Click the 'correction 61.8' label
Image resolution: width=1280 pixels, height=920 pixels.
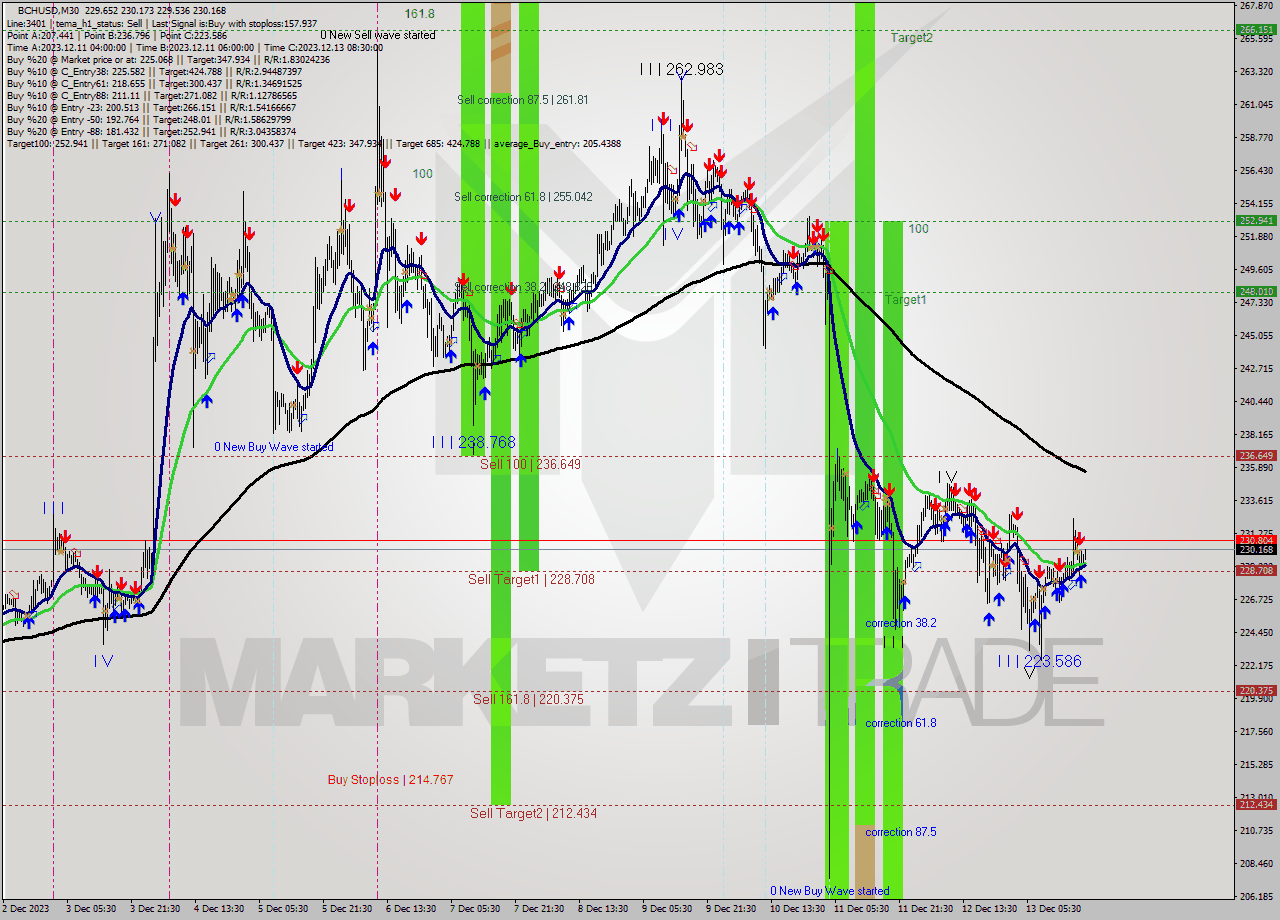[x=901, y=723]
